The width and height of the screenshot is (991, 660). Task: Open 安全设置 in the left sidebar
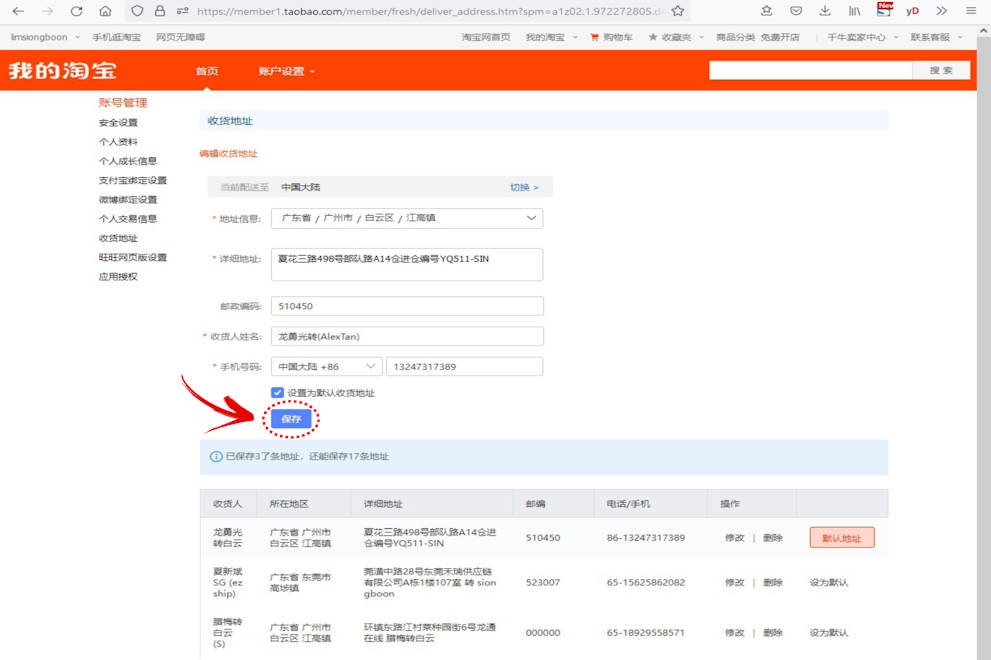[118, 123]
